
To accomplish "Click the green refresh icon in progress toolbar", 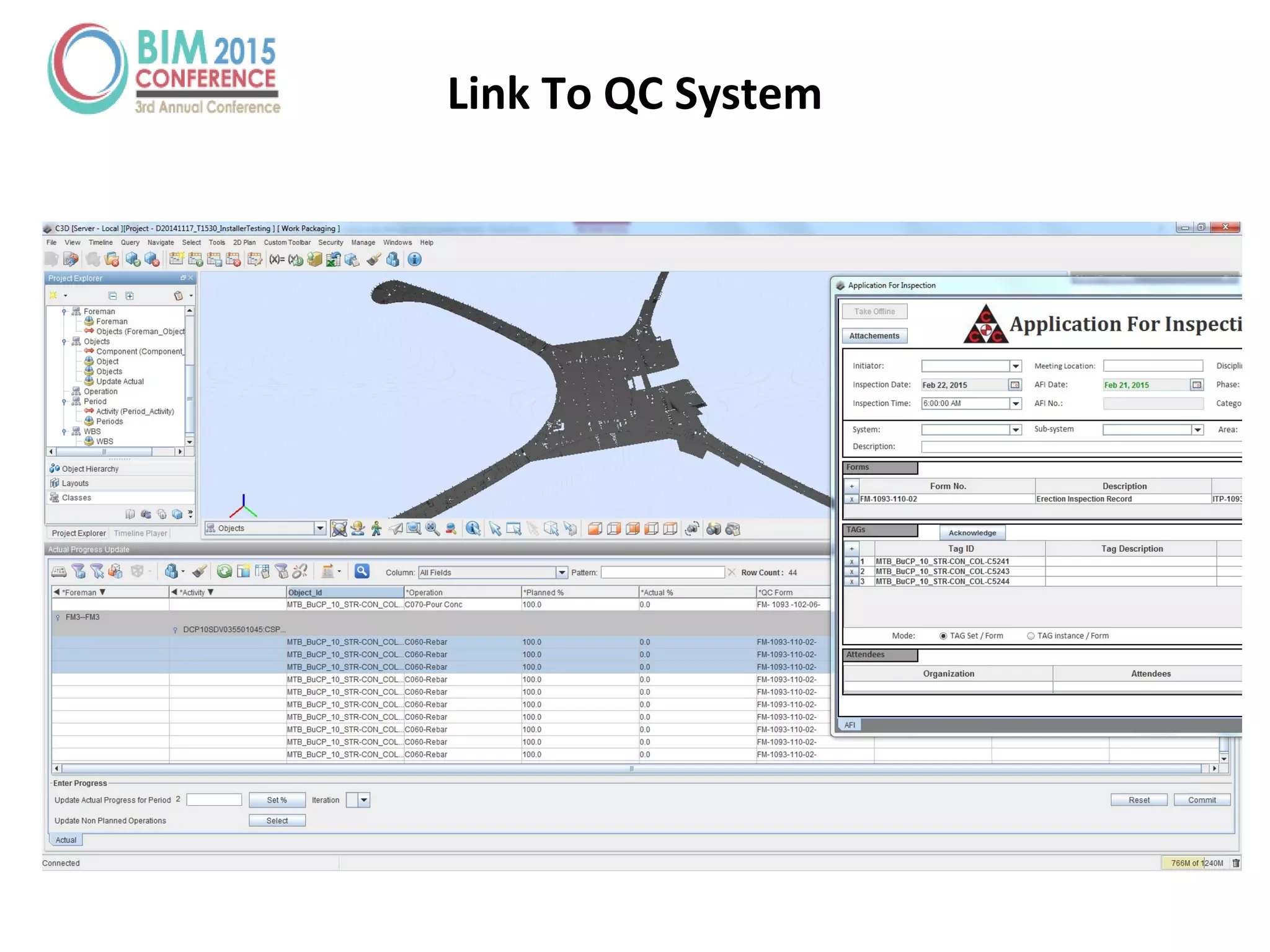I will pyautogui.click(x=224, y=571).
